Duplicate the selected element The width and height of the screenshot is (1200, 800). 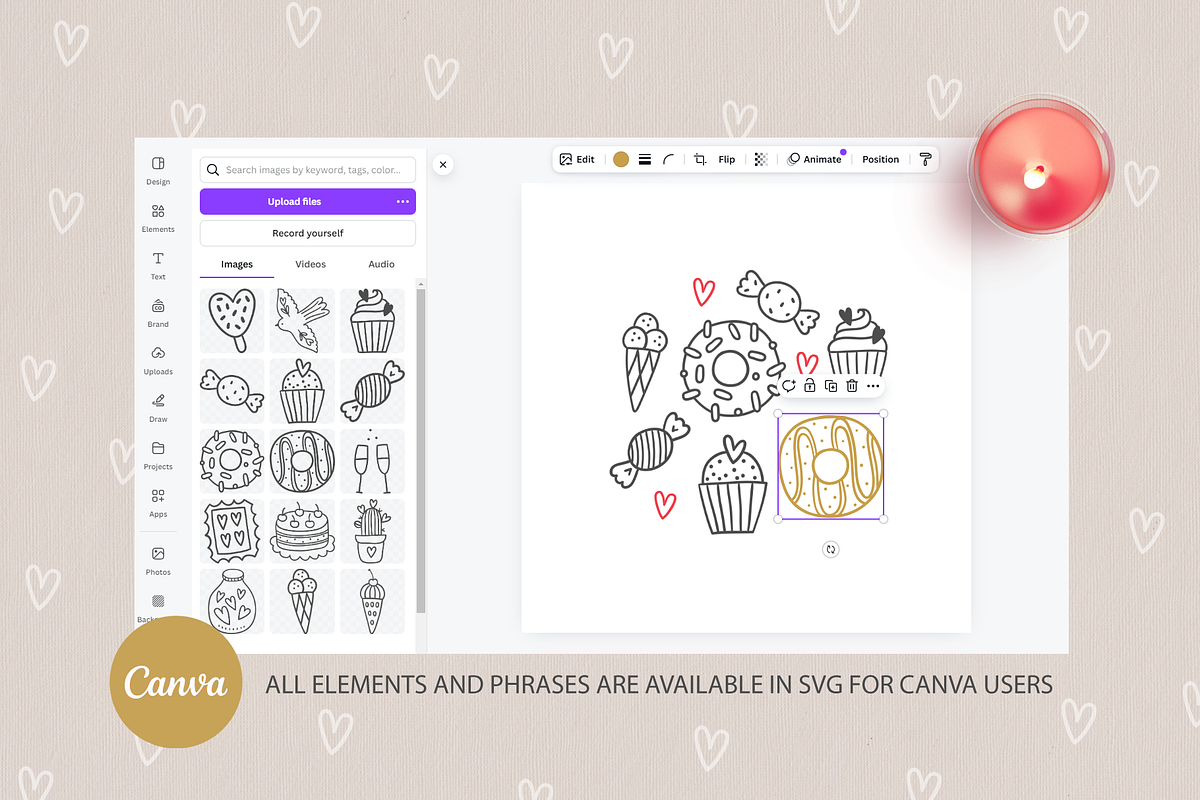tap(831, 386)
